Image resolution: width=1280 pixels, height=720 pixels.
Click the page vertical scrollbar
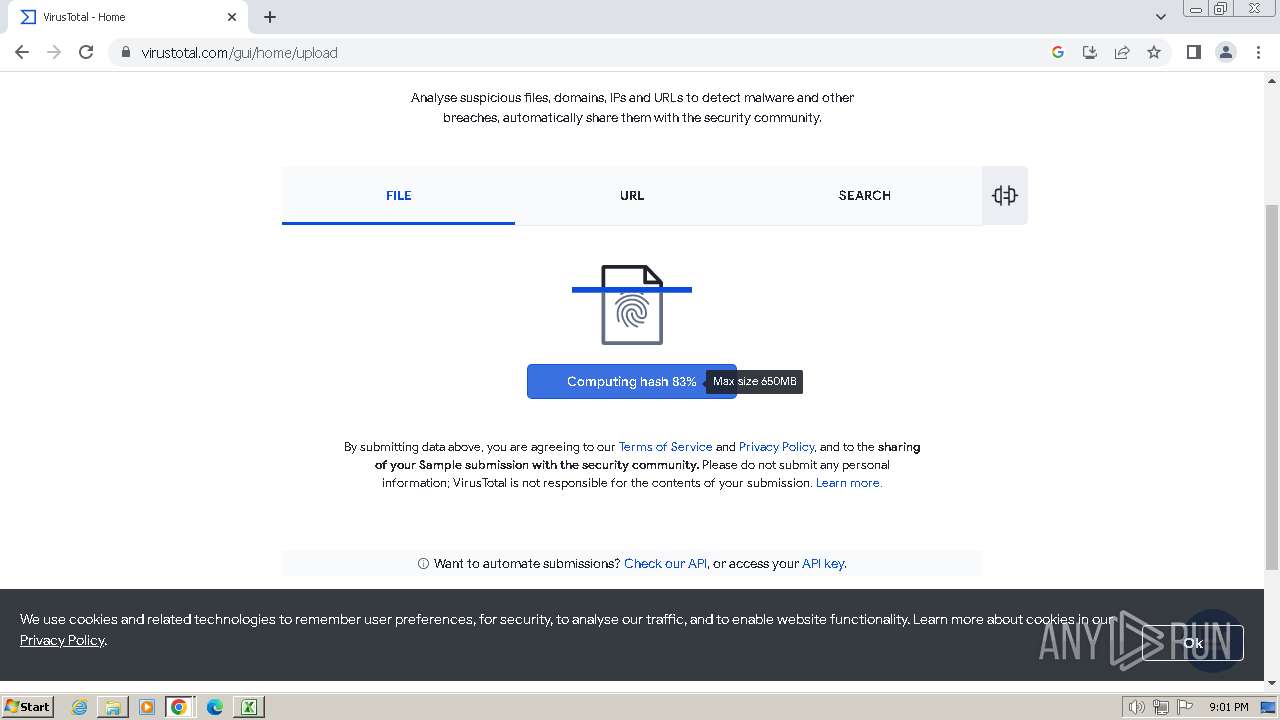[x=1272, y=388]
